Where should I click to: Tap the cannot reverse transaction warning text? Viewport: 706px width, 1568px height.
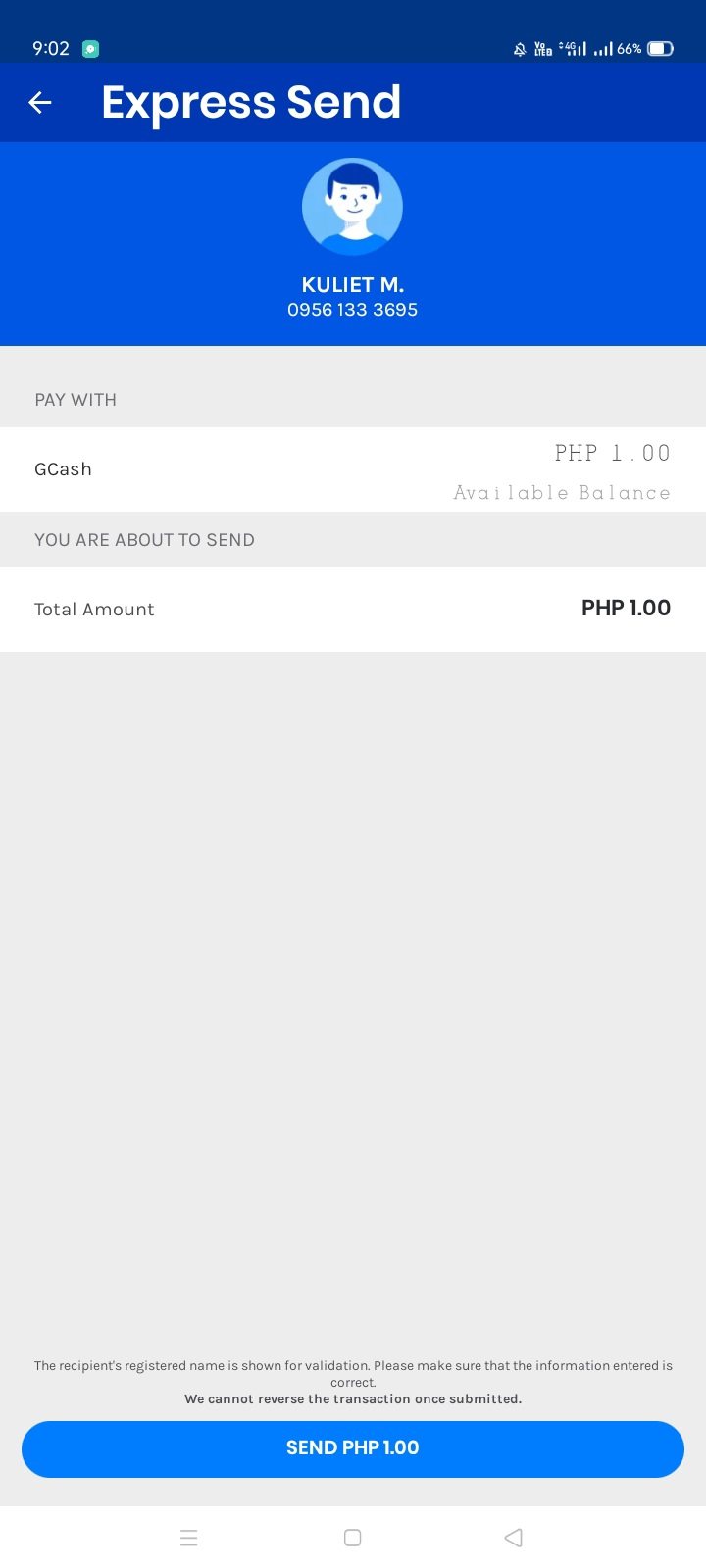click(x=353, y=1398)
